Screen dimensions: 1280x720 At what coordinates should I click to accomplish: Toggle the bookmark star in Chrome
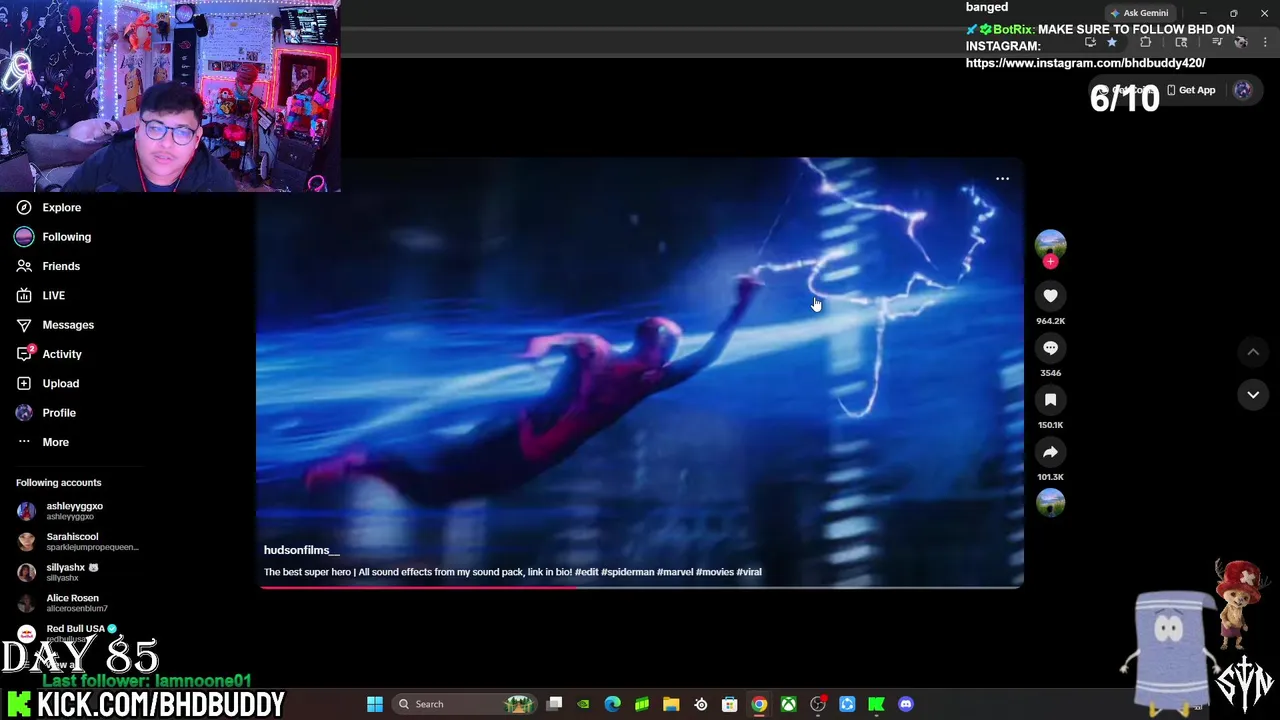pos(1111,42)
